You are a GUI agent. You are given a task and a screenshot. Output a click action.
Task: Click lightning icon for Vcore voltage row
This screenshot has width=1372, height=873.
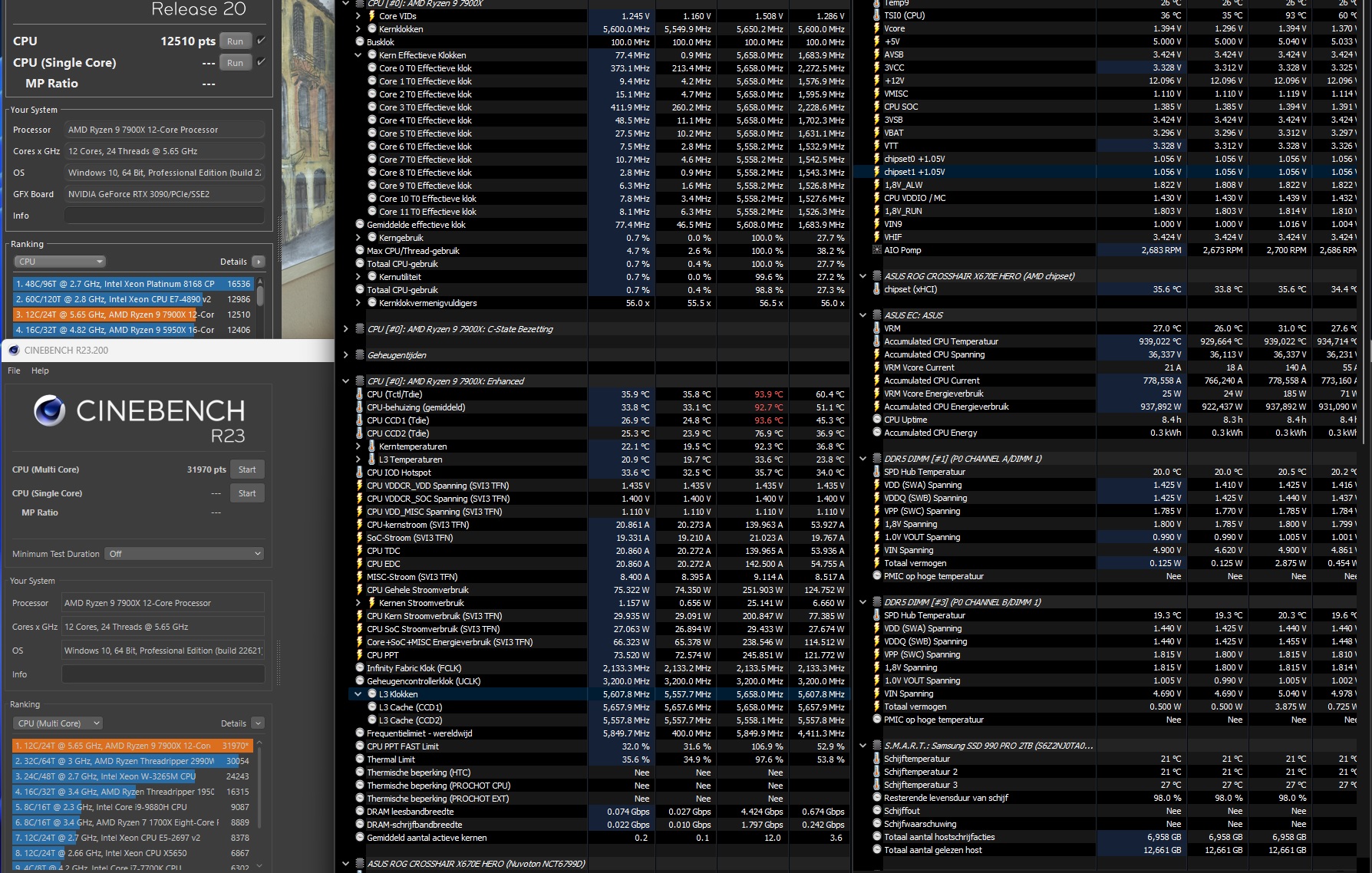(877, 28)
